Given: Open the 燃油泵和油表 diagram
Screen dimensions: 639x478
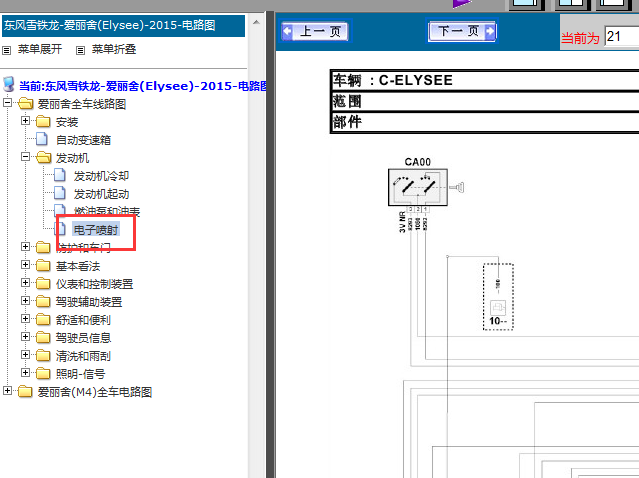Looking at the screenshot, I should pos(106,211).
